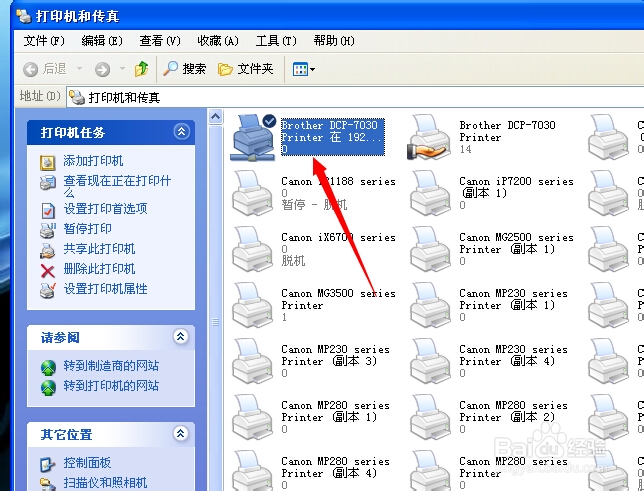Select the Canon iP7200 series (副本 1) icon
This screenshot has height=491, width=644.
(x=430, y=193)
